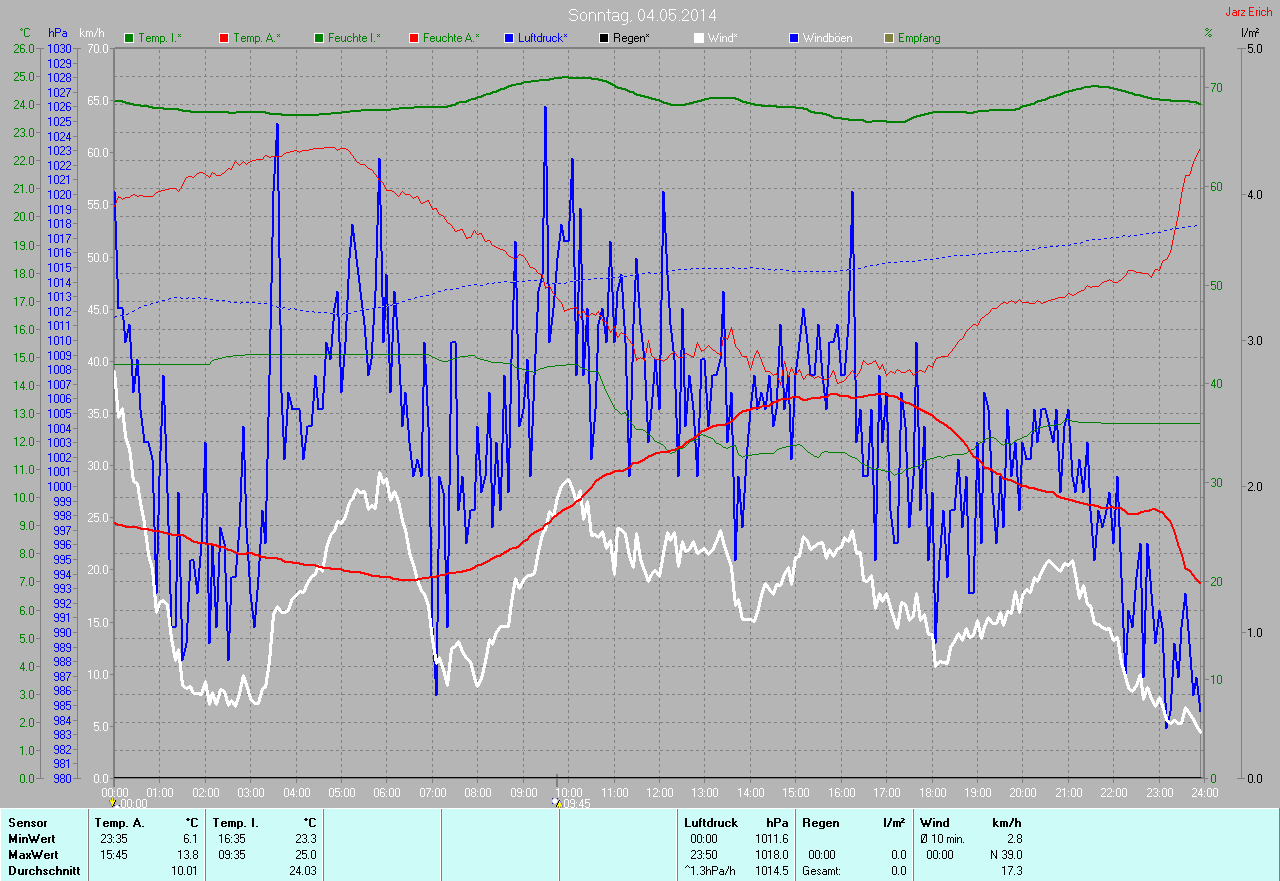Click the hPa axis unit label
Viewport: 1280px width, 881px height.
tap(57, 33)
